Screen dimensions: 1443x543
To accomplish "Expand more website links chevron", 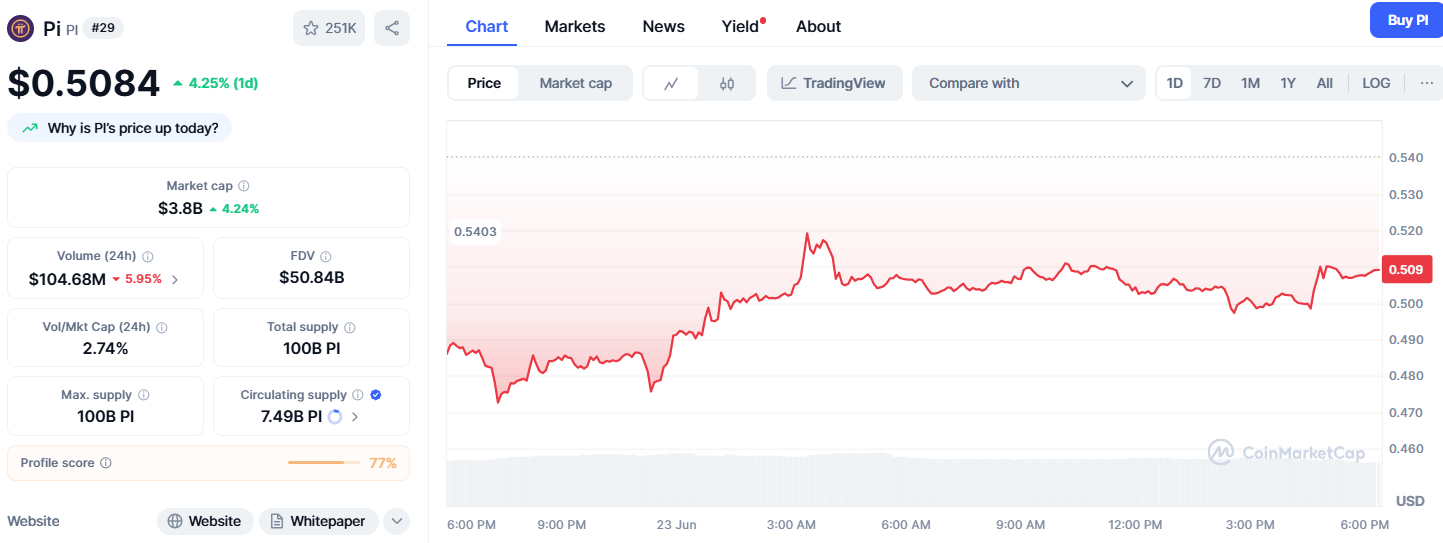I will pos(397,521).
